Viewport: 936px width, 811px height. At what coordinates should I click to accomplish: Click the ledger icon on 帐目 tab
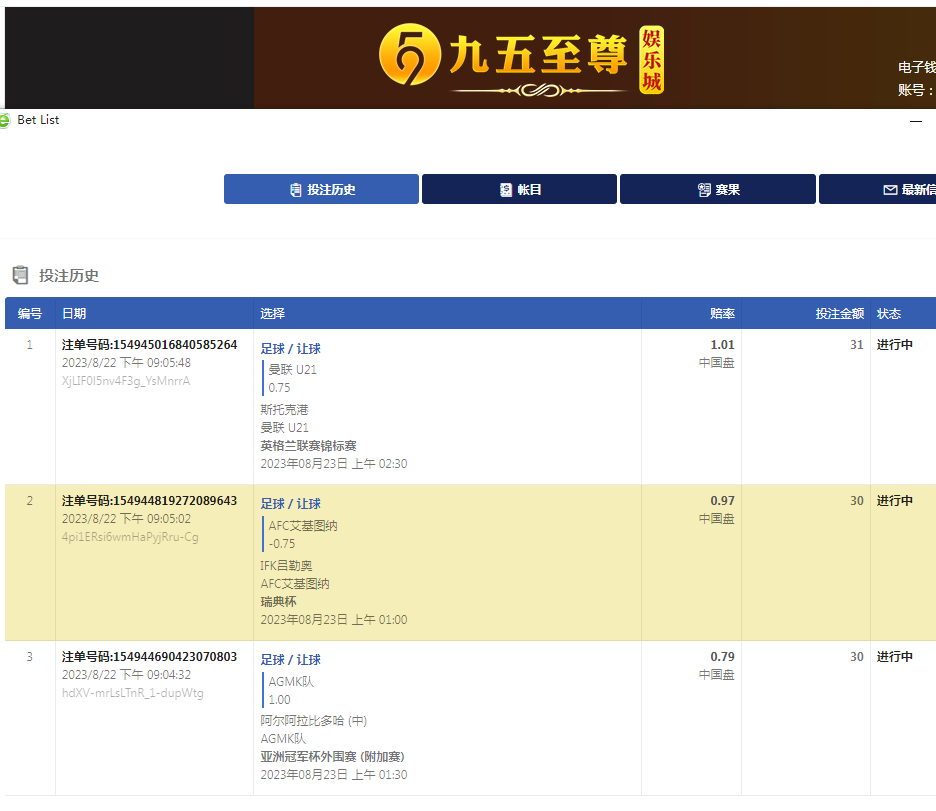506,190
